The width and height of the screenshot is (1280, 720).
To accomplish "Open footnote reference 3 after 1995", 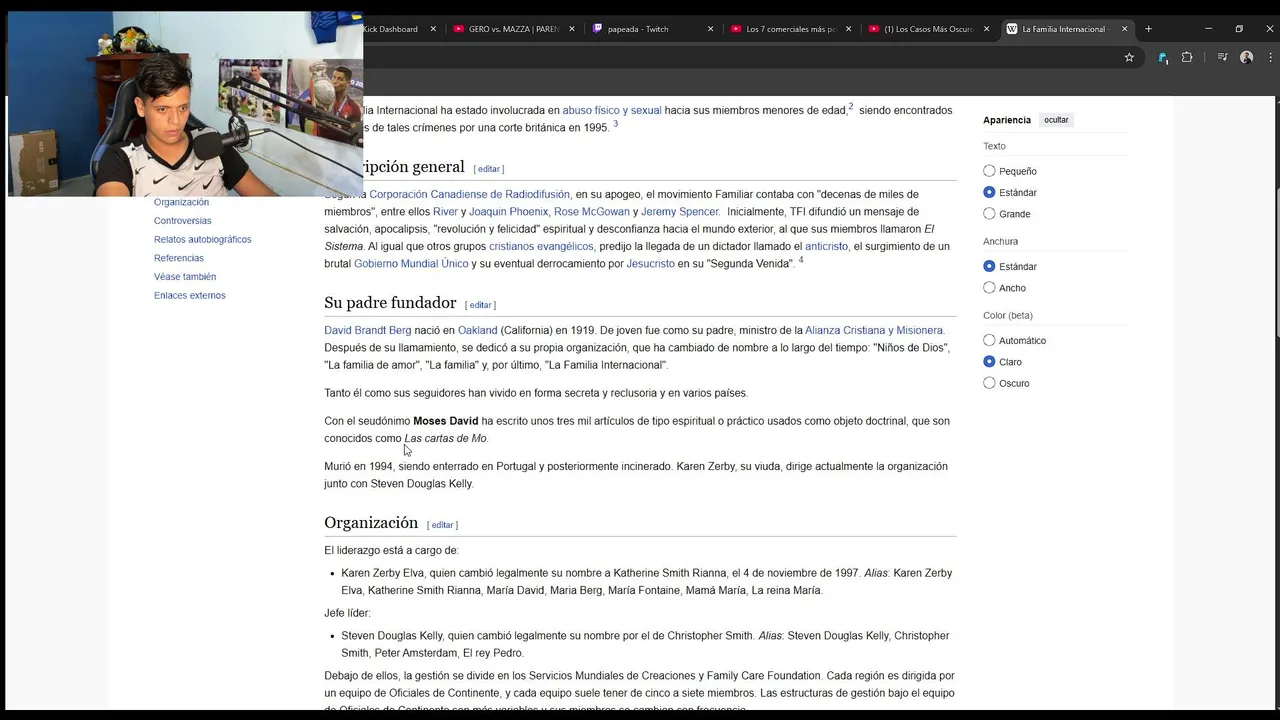I will [x=615, y=124].
